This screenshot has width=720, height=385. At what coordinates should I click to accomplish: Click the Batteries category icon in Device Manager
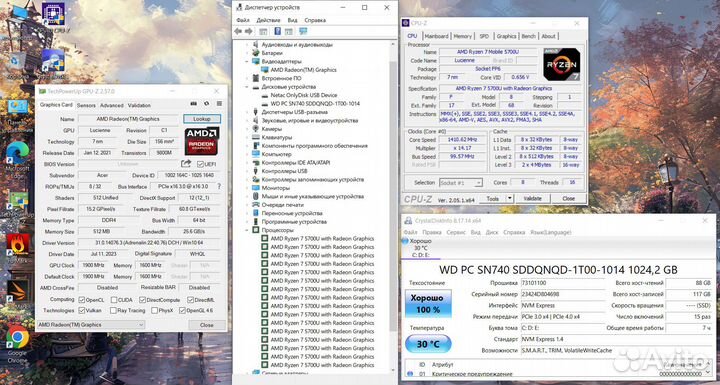coord(256,53)
